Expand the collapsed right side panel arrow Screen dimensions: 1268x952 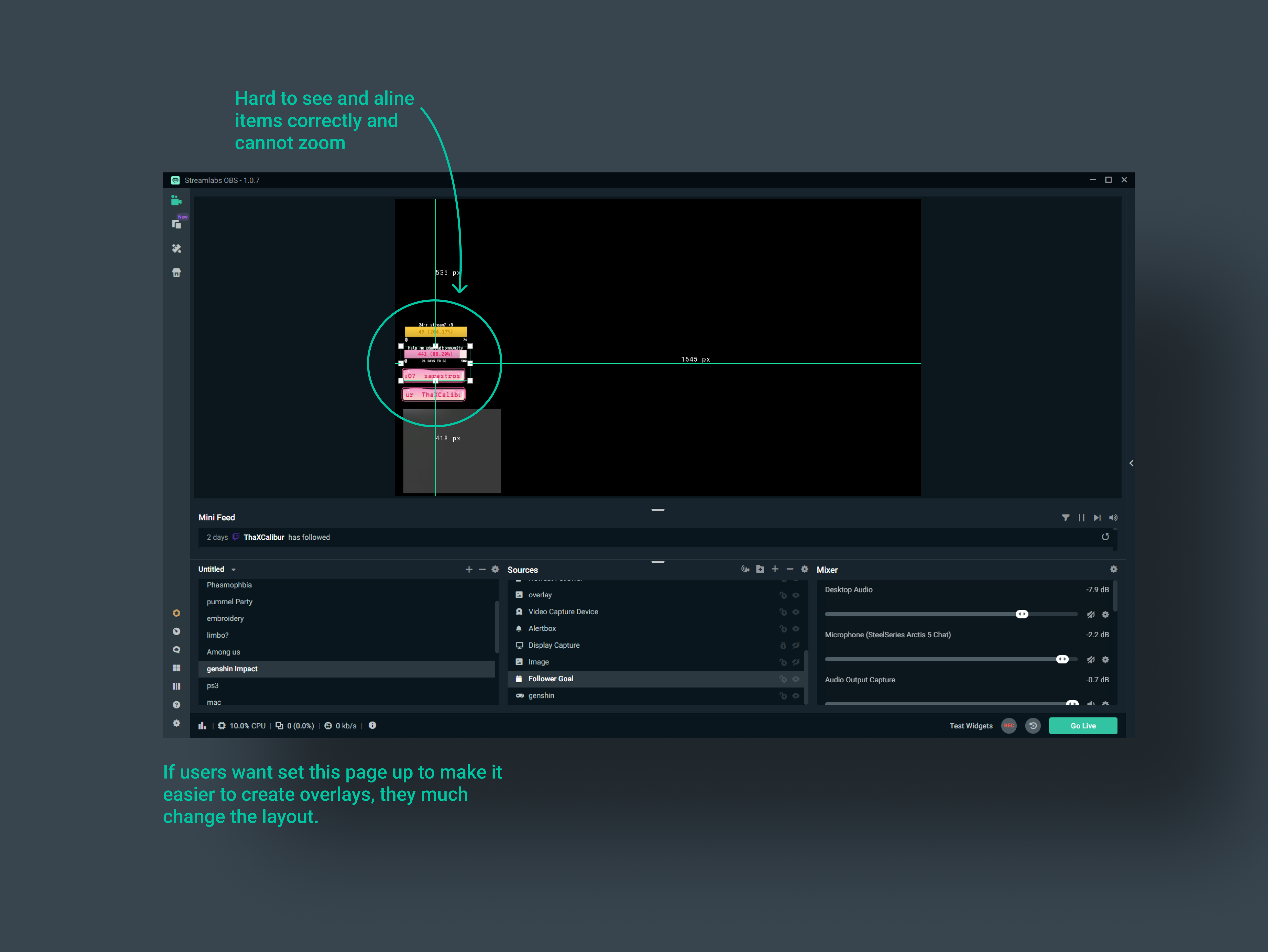[x=1131, y=463]
